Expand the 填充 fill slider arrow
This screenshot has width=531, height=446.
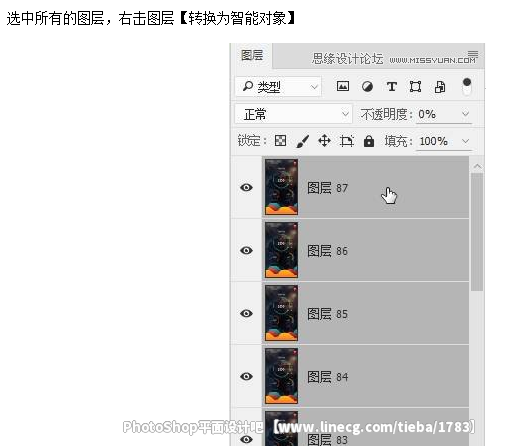coord(466,141)
